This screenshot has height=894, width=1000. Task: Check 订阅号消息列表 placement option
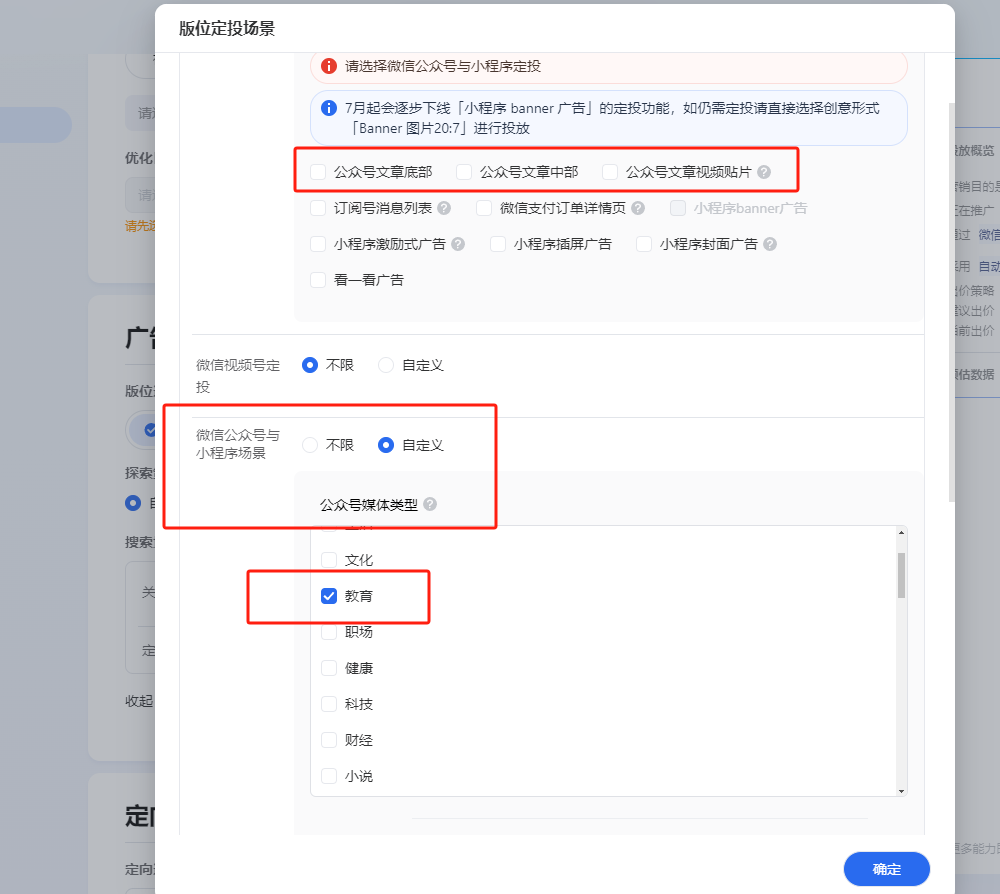[x=318, y=208]
